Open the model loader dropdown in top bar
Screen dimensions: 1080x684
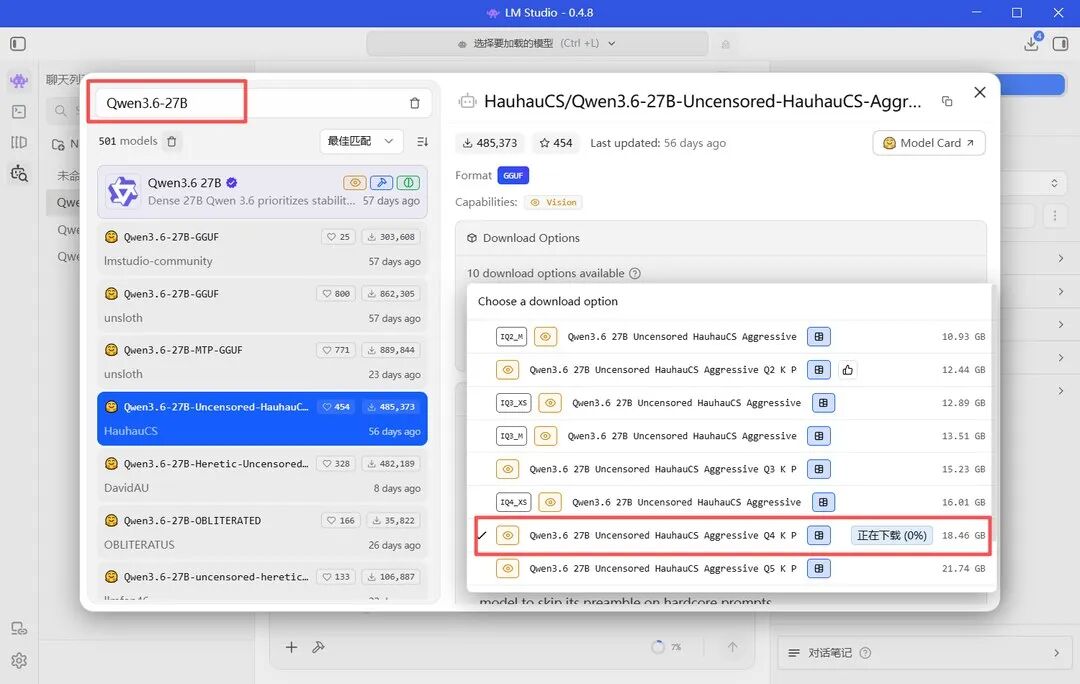click(x=537, y=43)
